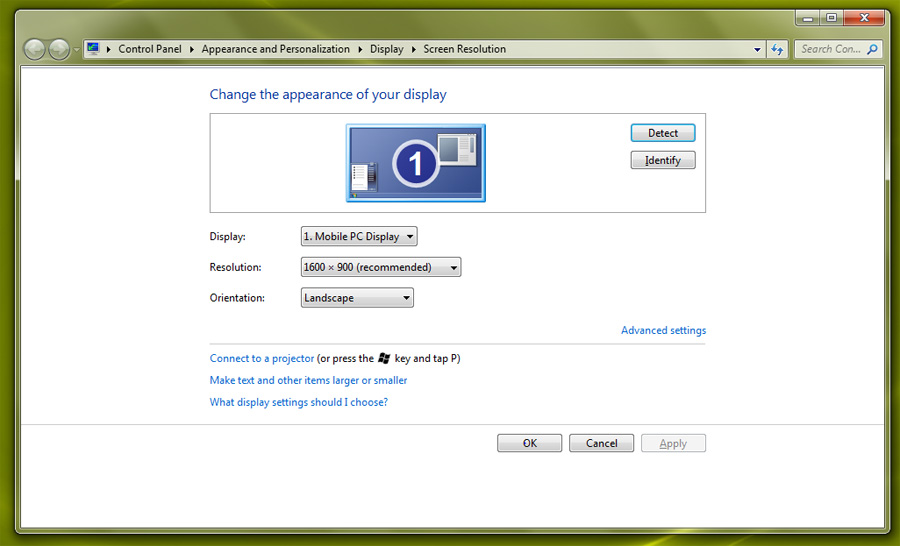The width and height of the screenshot is (900, 546).
Task: Open the Advanced settings link
Action: click(663, 331)
